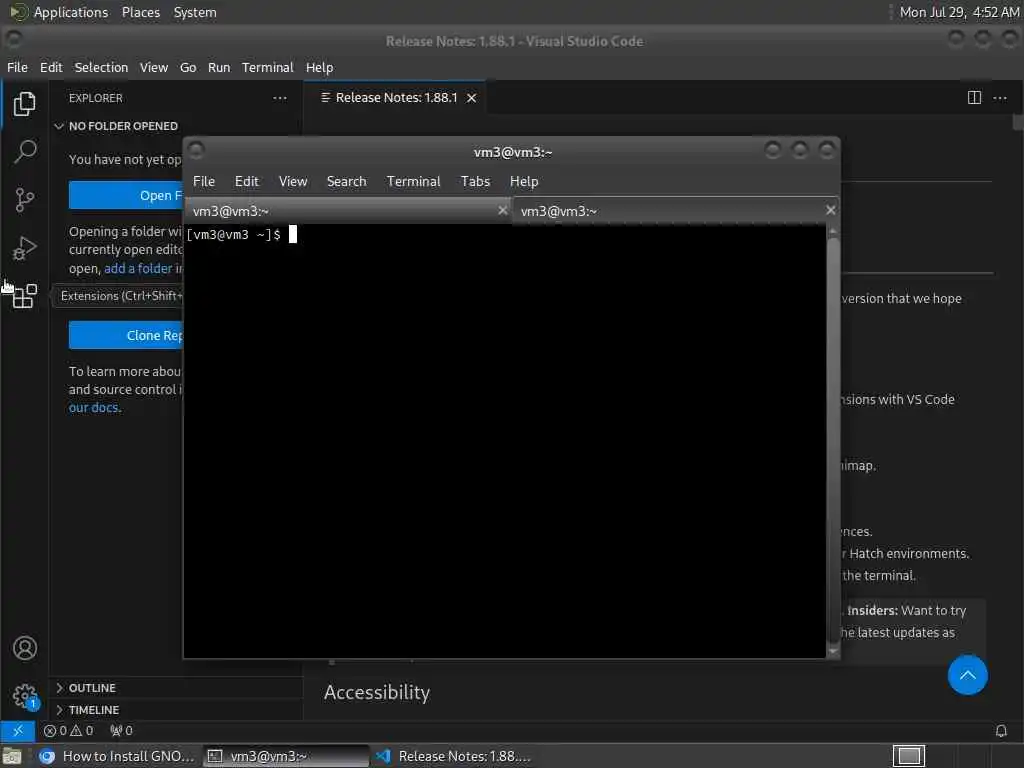Image resolution: width=1024 pixels, height=768 pixels.
Task: Open editor More Actions ellipsis
Action: (x=1000, y=98)
